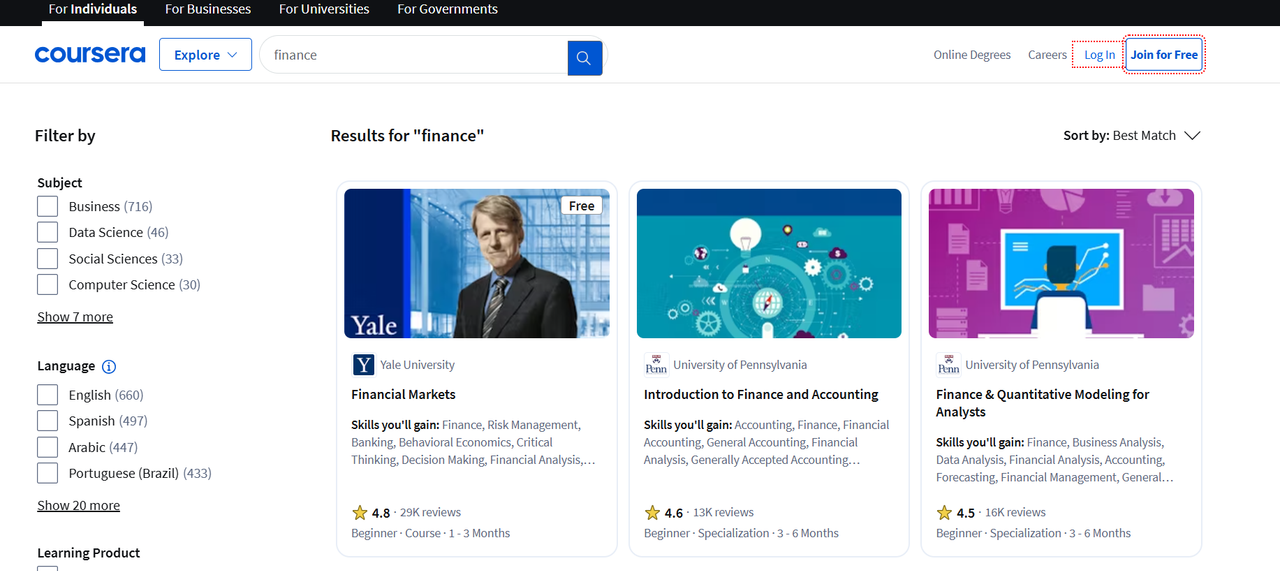Viewport: 1280px width, 571px height.
Task: Open the Language filter info icon
Action: [109, 367]
